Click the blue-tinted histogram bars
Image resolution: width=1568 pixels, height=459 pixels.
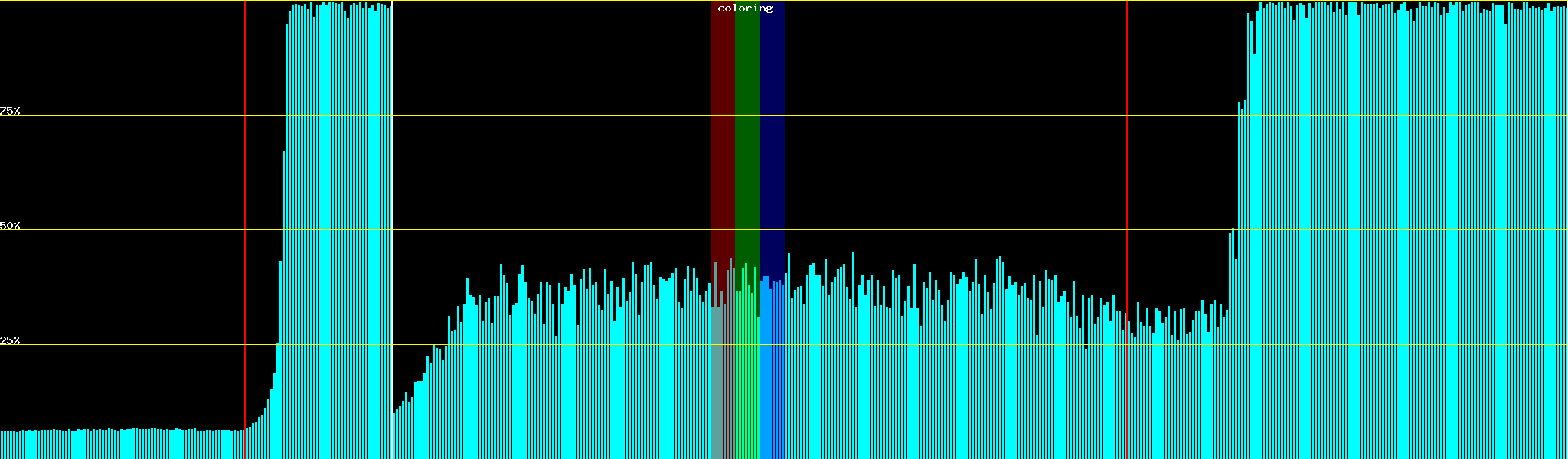[x=772, y=382]
